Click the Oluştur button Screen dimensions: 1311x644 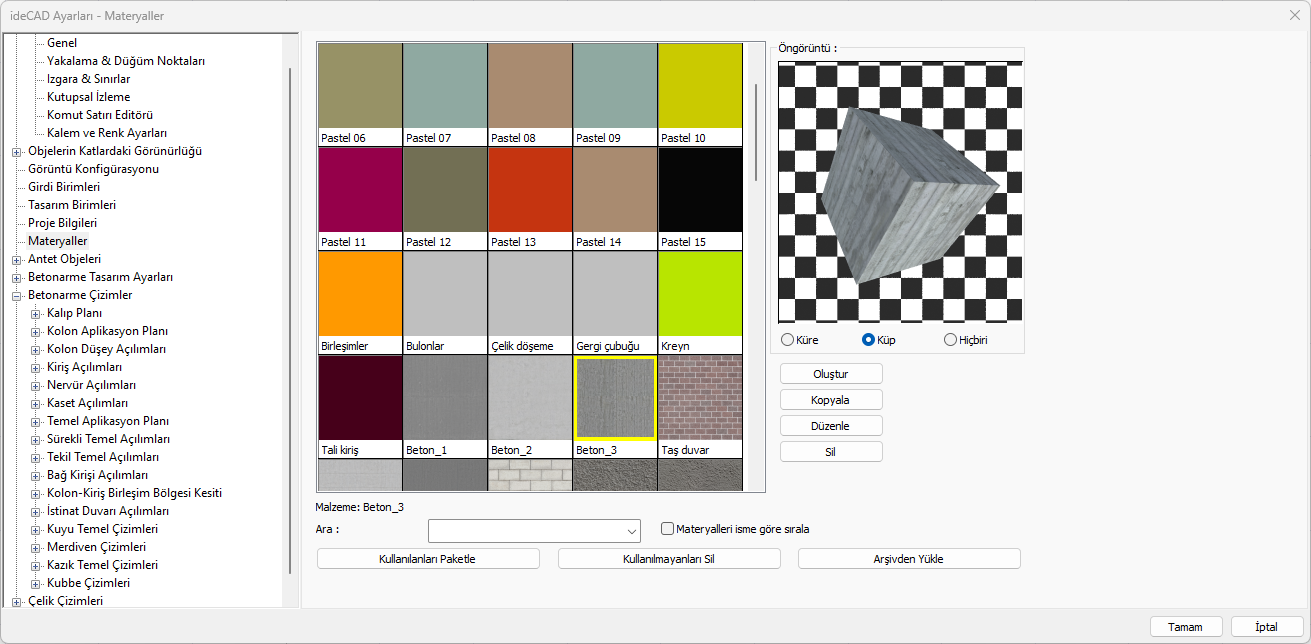coord(830,374)
